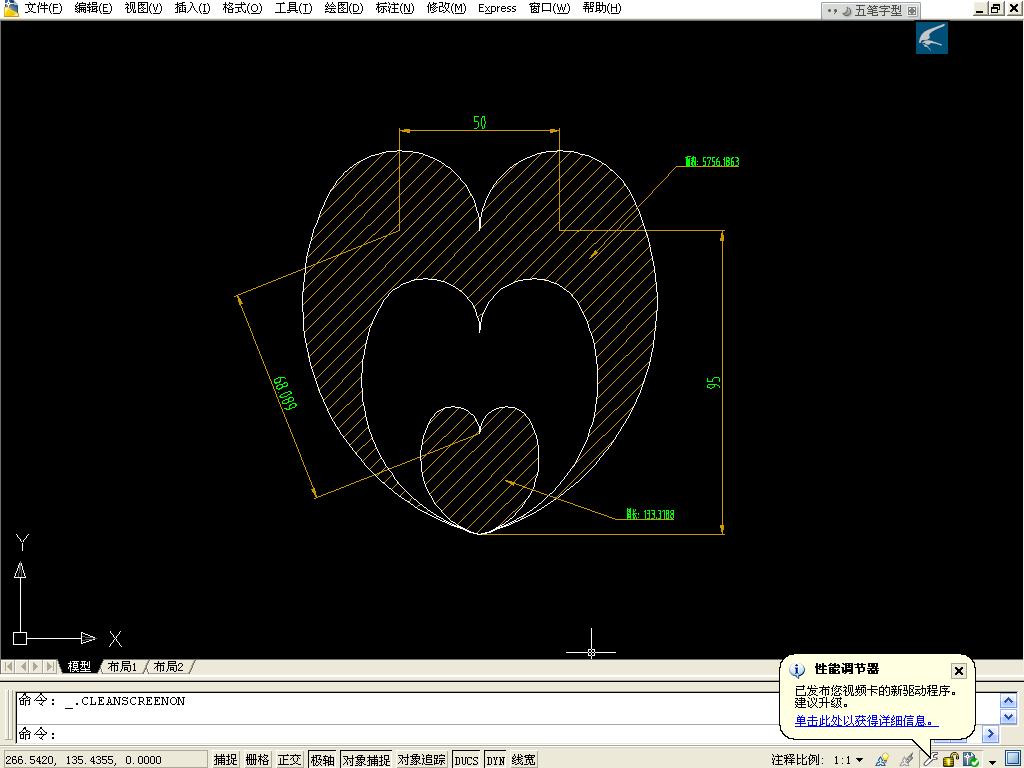Click the drawing standards check icon
Screen dimensions: 1024x768
click(971, 760)
